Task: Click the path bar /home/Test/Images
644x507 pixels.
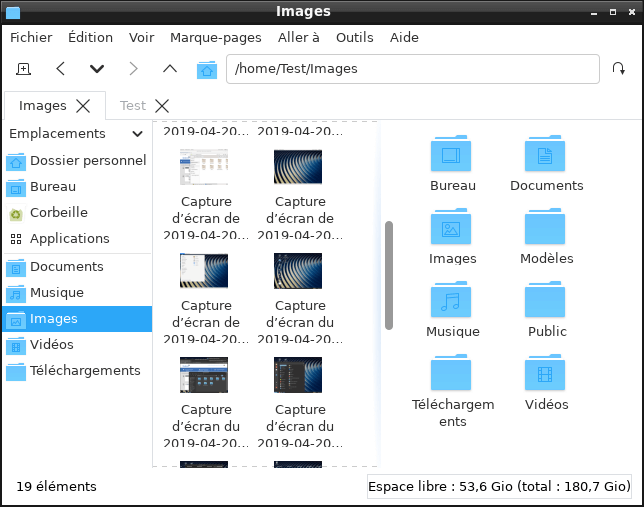Action: tap(413, 69)
